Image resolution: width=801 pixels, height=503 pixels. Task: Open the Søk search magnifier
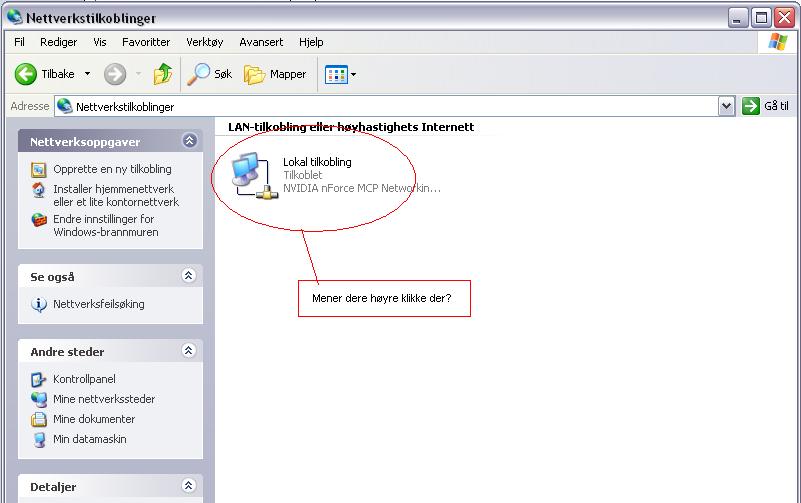pyautogui.click(x=198, y=75)
